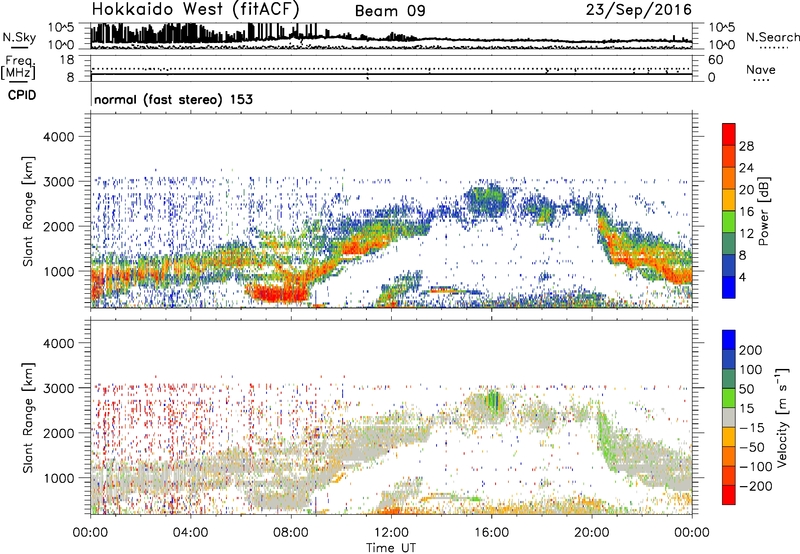Click velocity scale value 100
The height and width of the screenshot is (554, 800).
point(751,369)
